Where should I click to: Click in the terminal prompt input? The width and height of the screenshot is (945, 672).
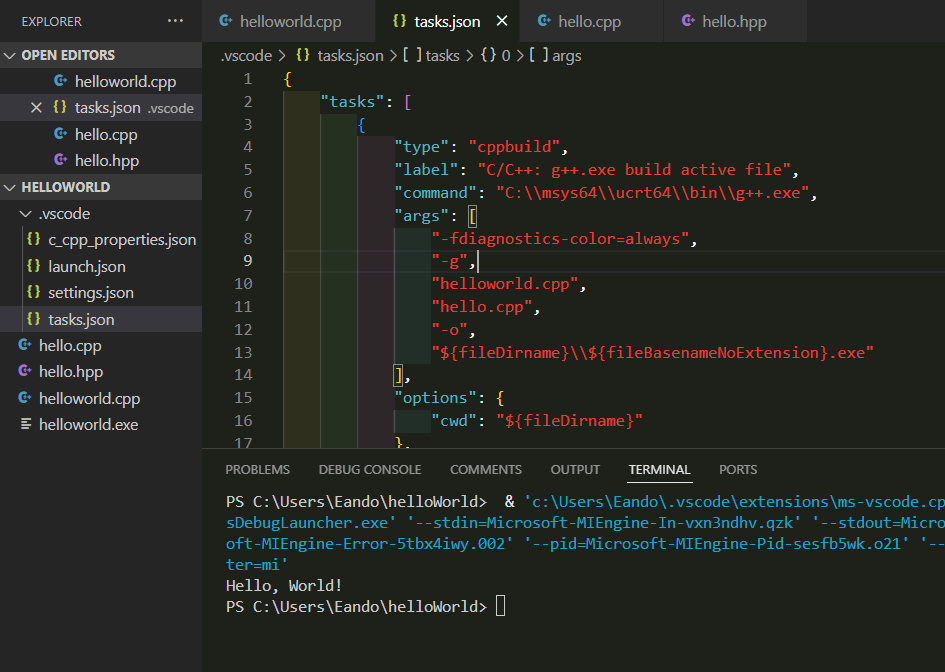pos(501,607)
